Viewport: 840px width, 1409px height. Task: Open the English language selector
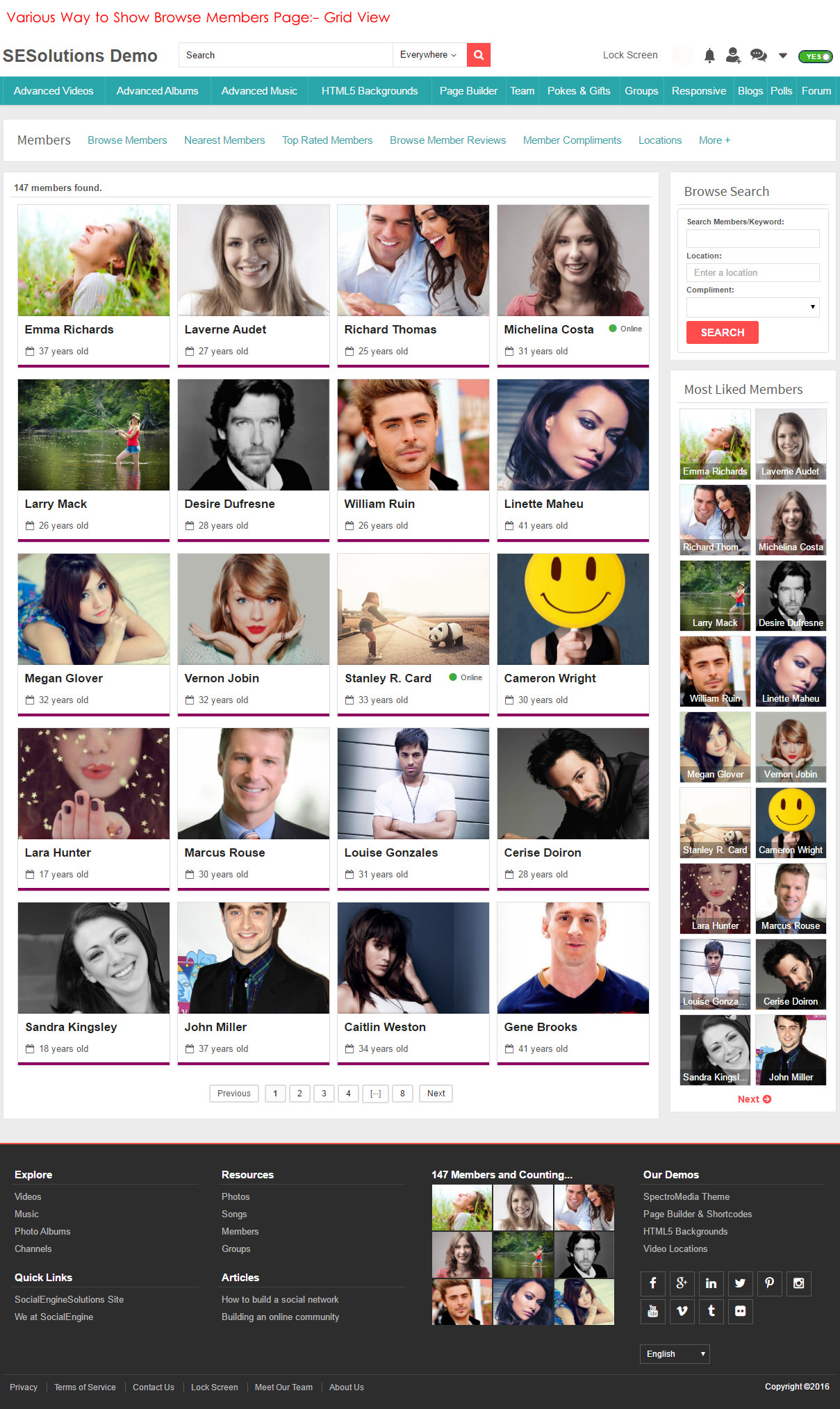(675, 1353)
